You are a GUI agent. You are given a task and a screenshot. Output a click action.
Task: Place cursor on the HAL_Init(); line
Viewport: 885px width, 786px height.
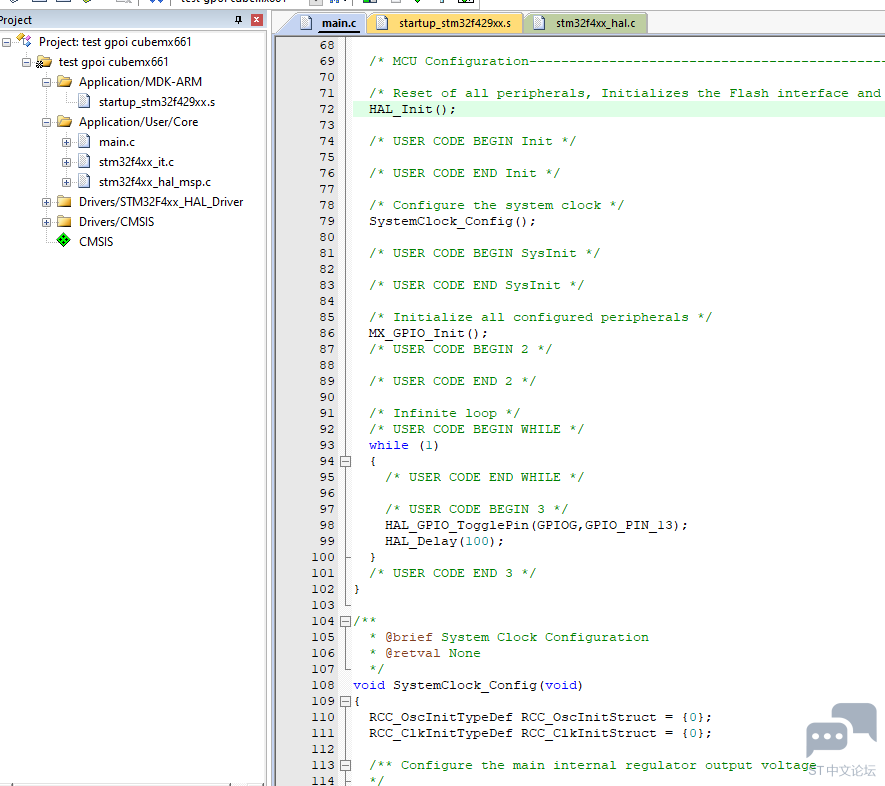tap(412, 109)
